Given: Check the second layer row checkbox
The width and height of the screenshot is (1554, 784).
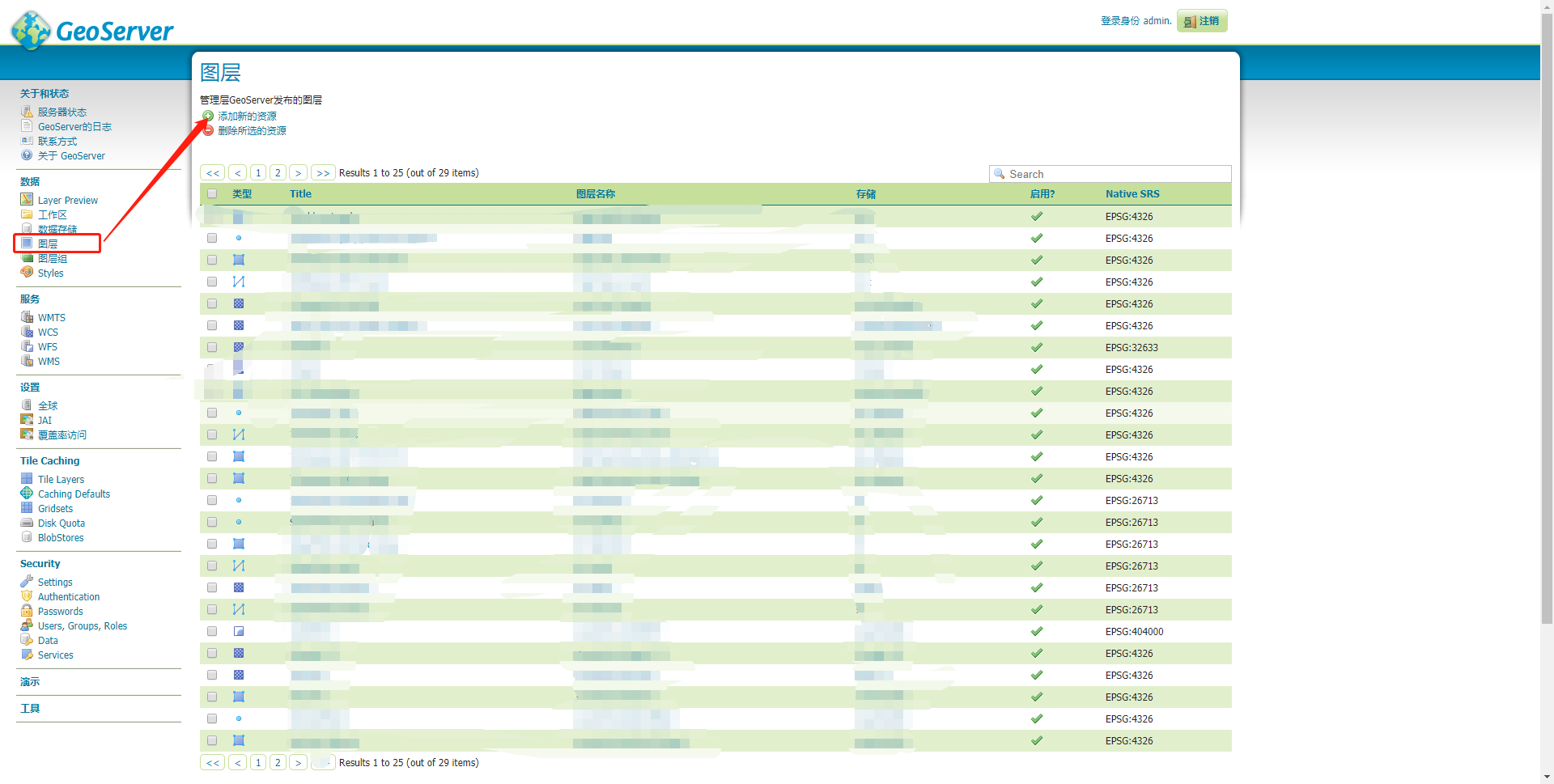Looking at the screenshot, I should 212,238.
